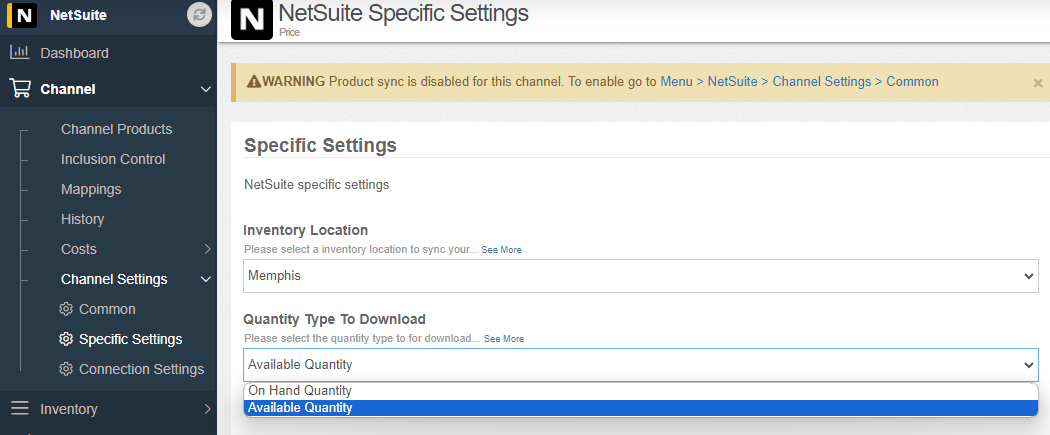Click the Inventory Location field label

(x=305, y=230)
